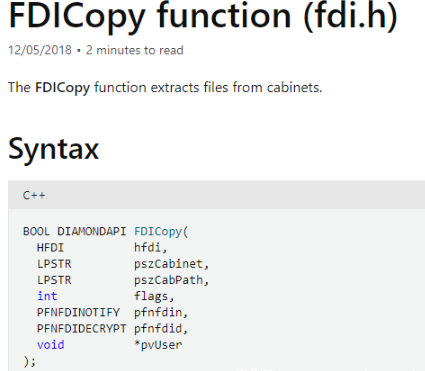Click the "Syntax" heading

tap(53, 149)
